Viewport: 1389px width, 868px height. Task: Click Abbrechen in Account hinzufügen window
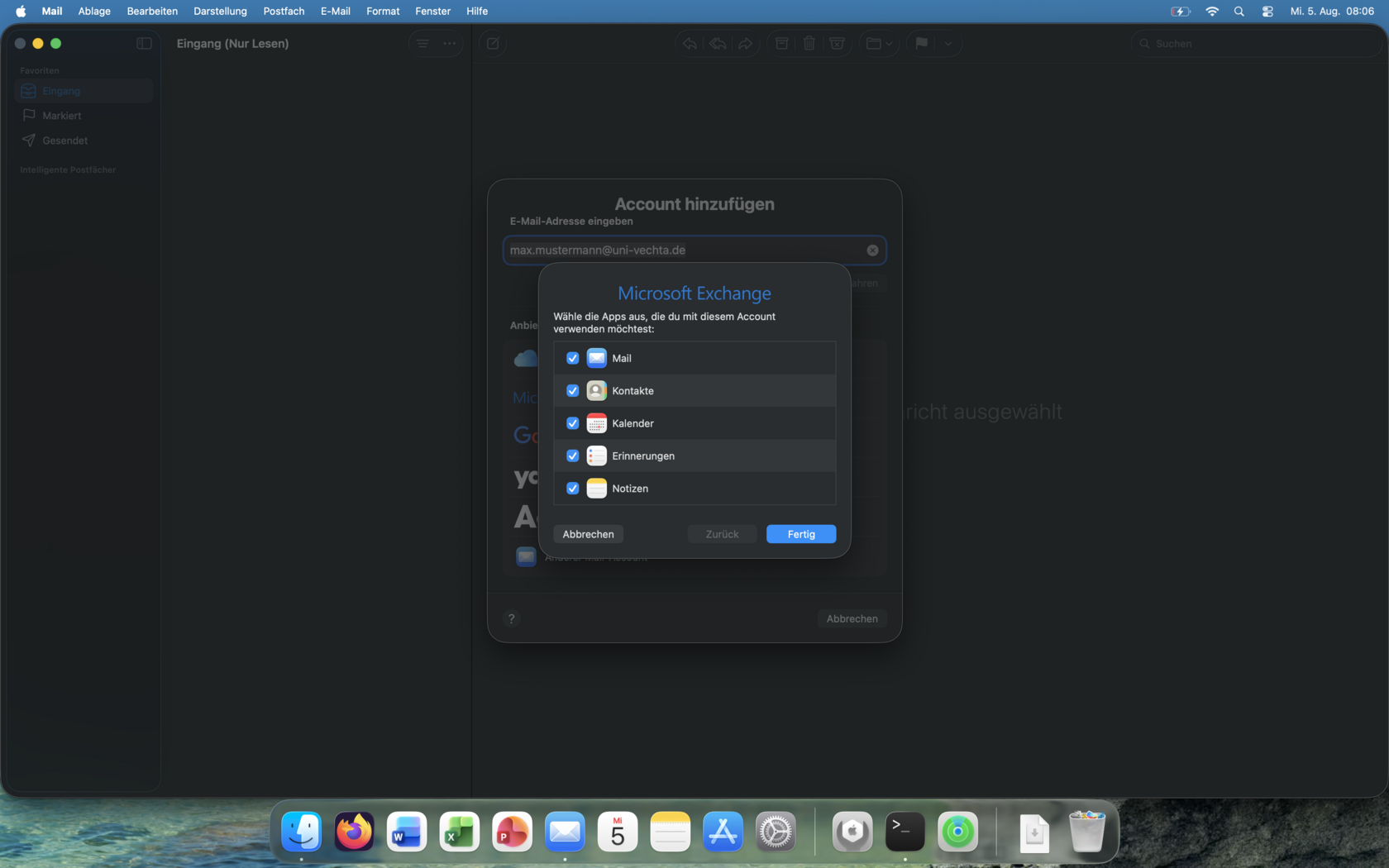click(x=852, y=618)
